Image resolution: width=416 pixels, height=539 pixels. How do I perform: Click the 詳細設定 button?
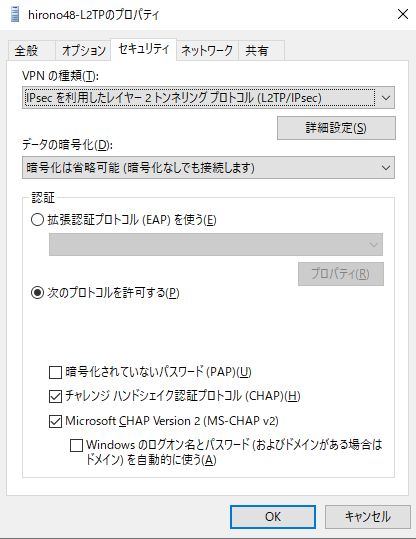point(336,128)
